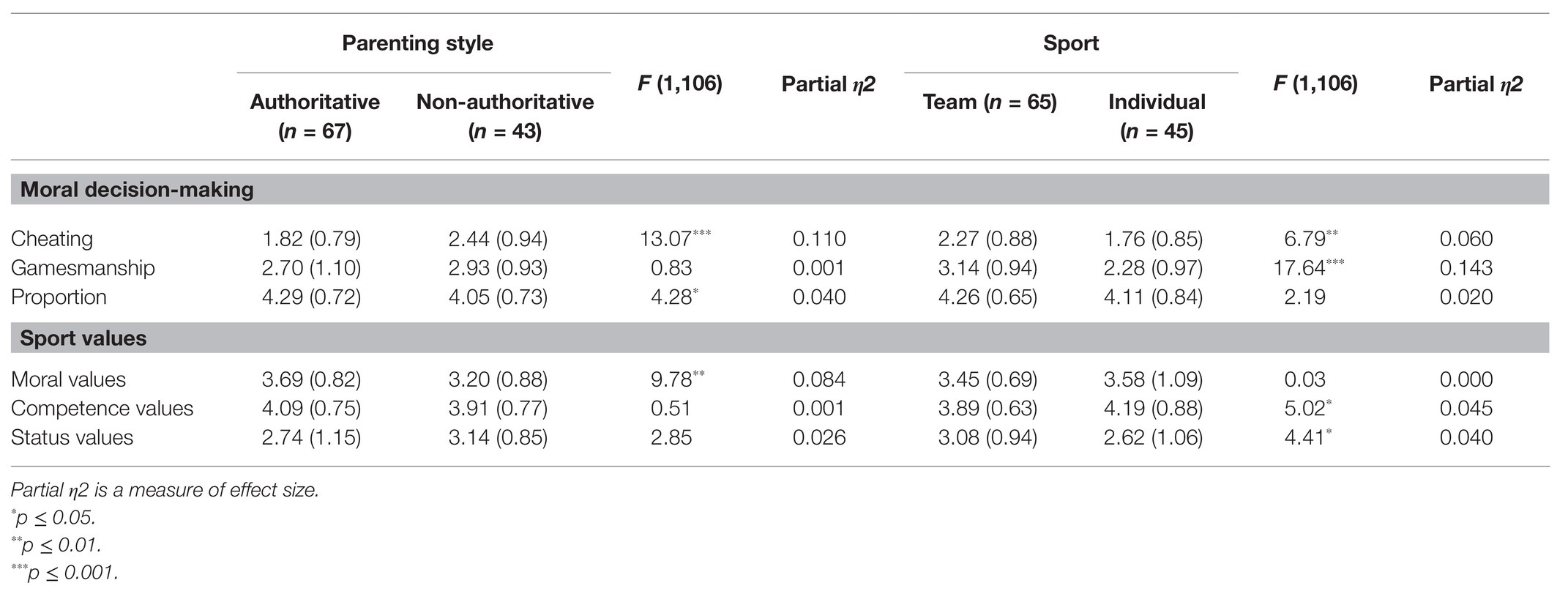The height and width of the screenshot is (594, 1568).
Task: Select the Team (n = 65) column header
Action: point(990,102)
